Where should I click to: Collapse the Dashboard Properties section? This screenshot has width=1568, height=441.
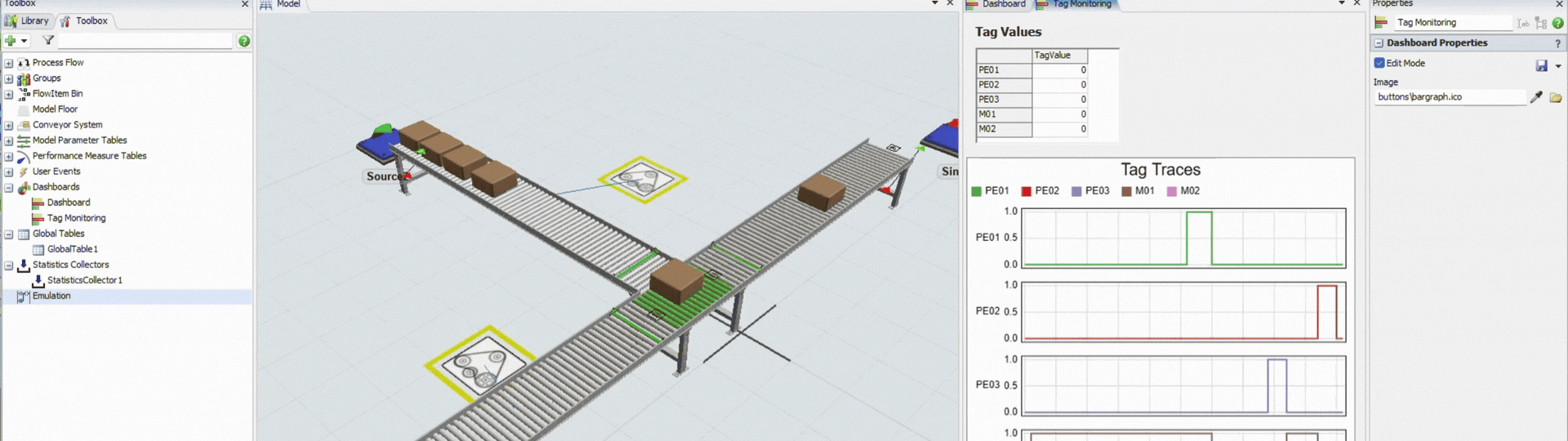(x=1379, y=43)
